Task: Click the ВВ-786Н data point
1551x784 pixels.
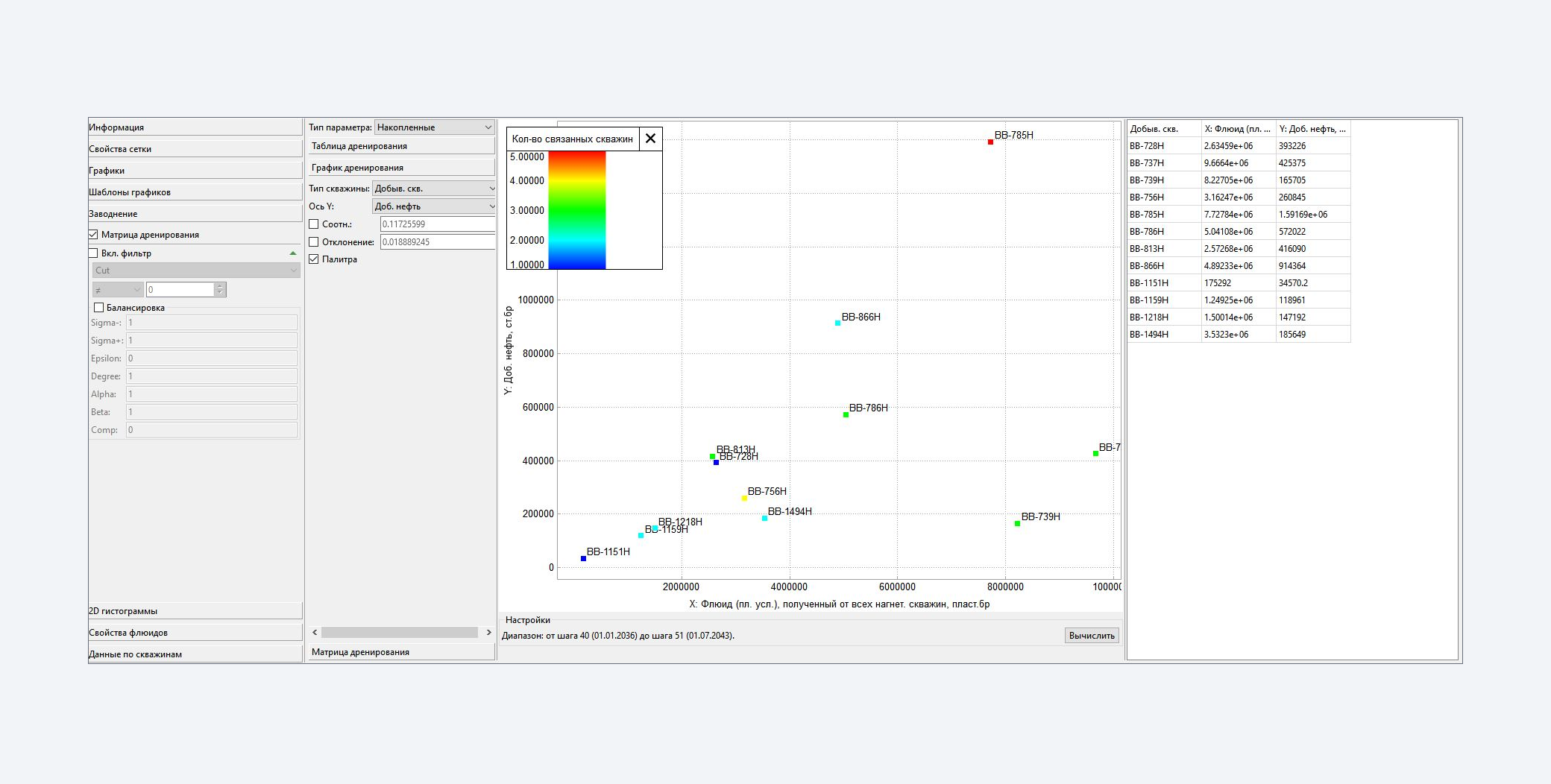Action: pyautogui.click(x=846, y=414)
